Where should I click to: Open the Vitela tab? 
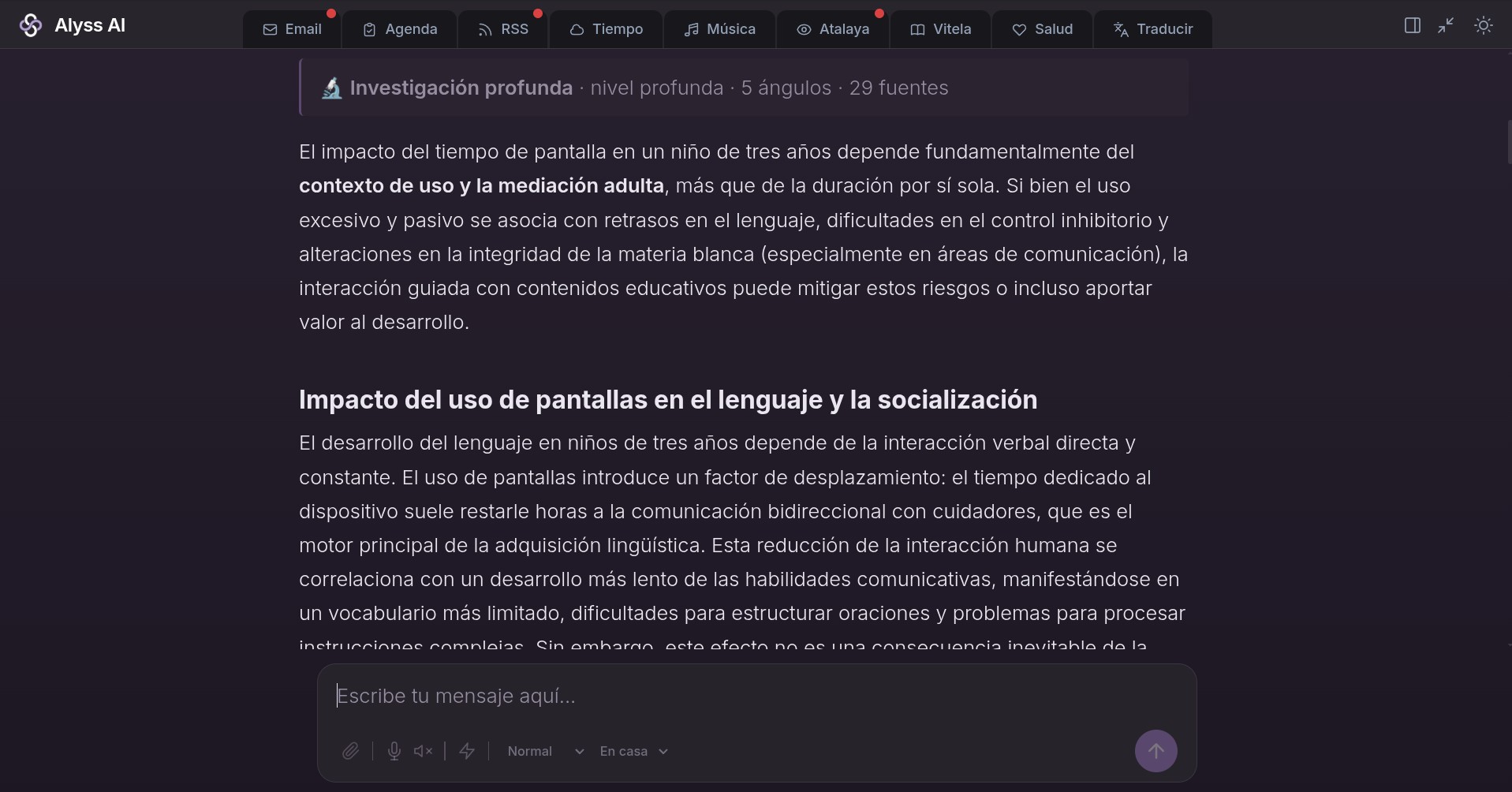coord(941,29)
